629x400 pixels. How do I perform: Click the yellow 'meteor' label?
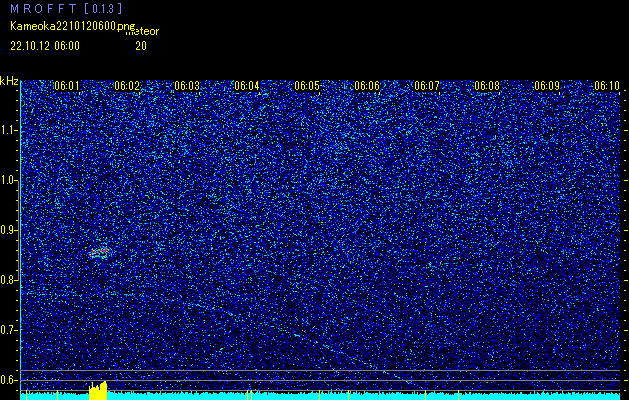(x=142, y=32)
